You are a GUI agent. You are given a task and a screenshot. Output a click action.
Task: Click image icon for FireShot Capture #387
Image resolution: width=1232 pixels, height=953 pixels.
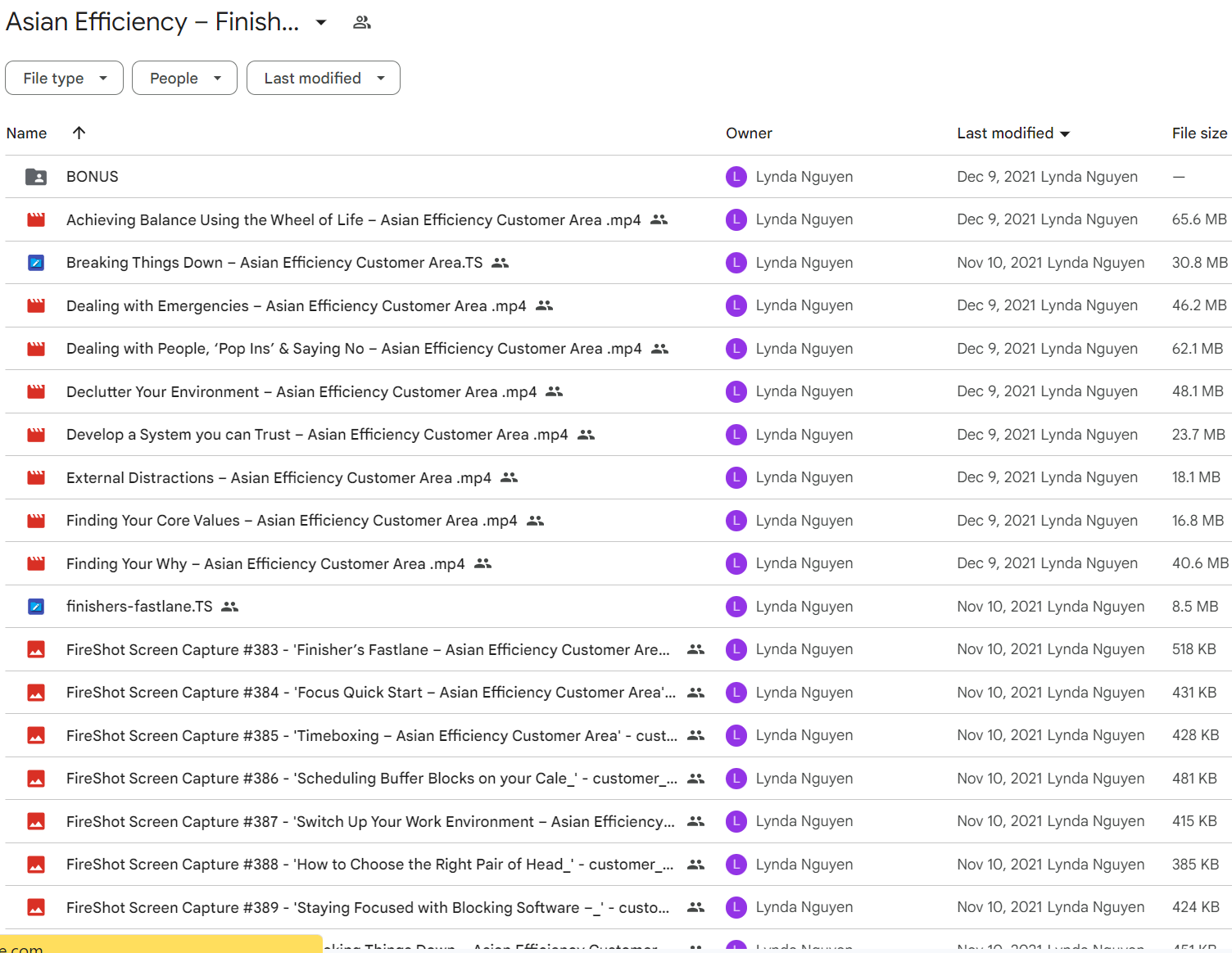click(36, 821)
